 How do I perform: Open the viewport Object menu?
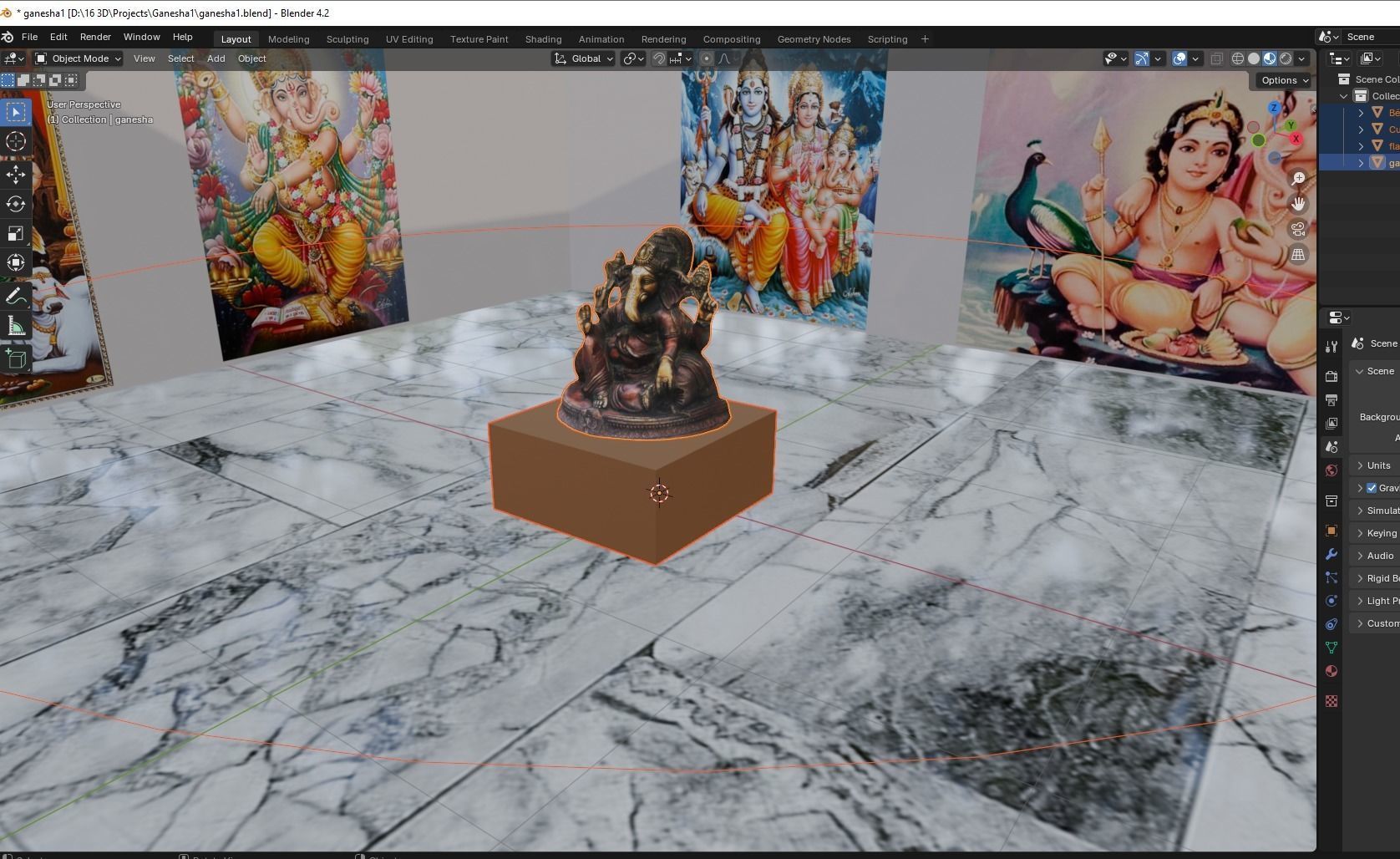click(251, 58)
